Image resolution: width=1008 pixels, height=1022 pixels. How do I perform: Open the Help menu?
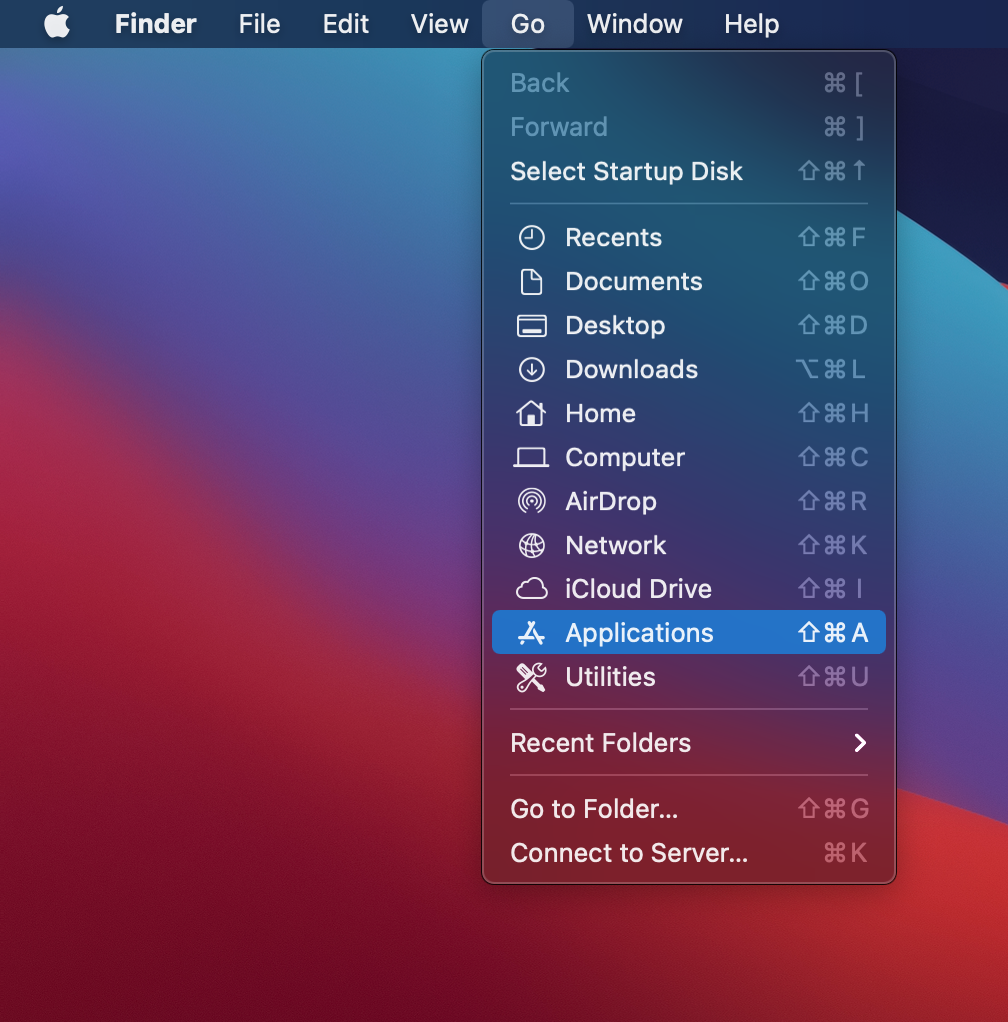[752, 24]
